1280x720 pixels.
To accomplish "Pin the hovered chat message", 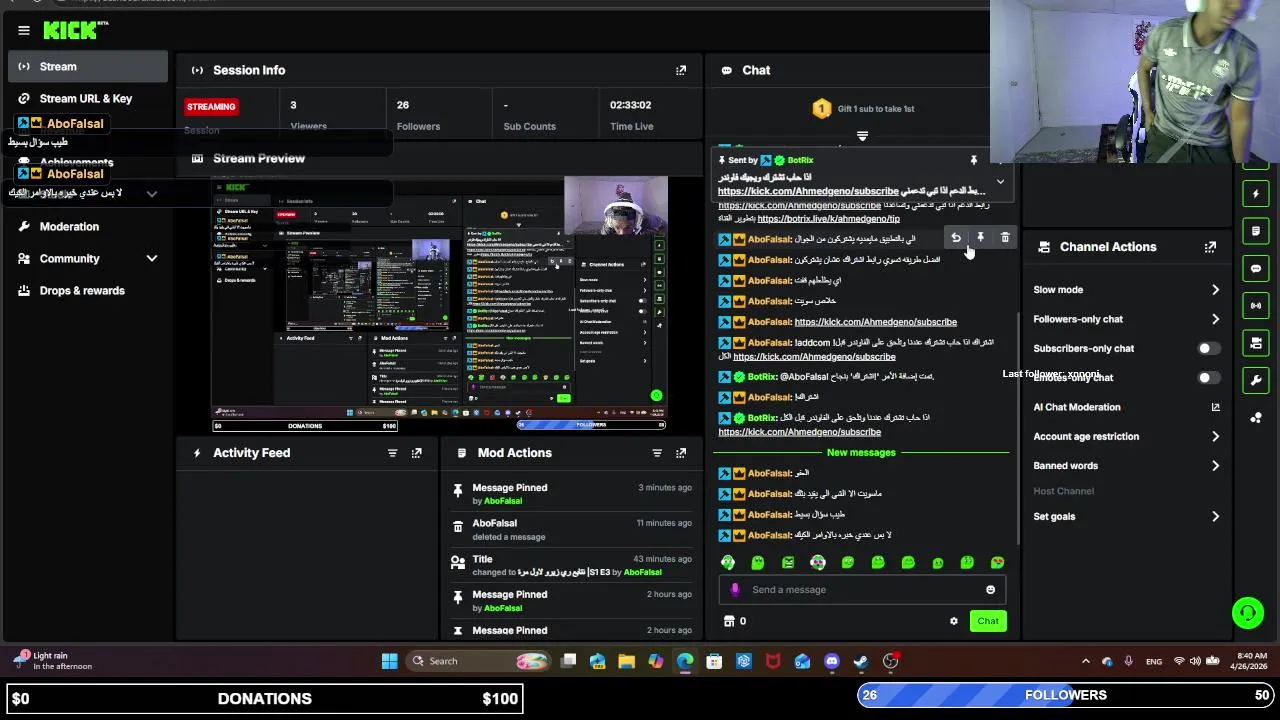I will pos(981,238).
